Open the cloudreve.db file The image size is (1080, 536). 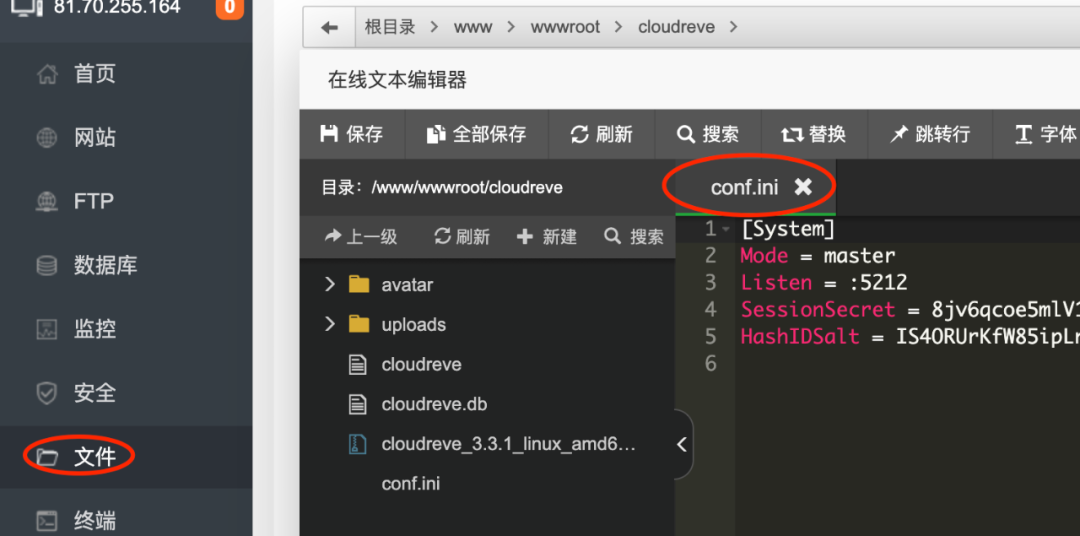(x=434, y=404)
